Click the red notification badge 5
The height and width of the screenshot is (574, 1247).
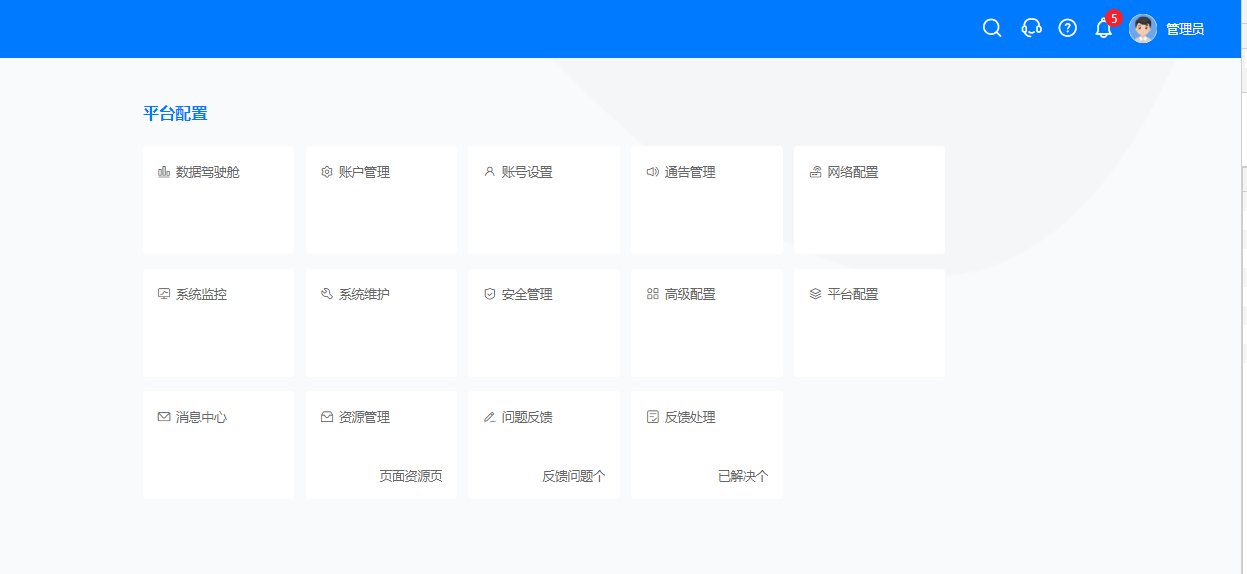(1114, 18)
